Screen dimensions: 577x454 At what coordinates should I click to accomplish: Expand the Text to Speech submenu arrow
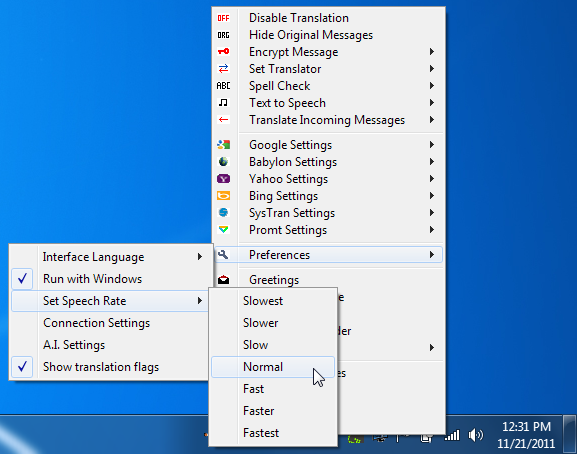432,103
